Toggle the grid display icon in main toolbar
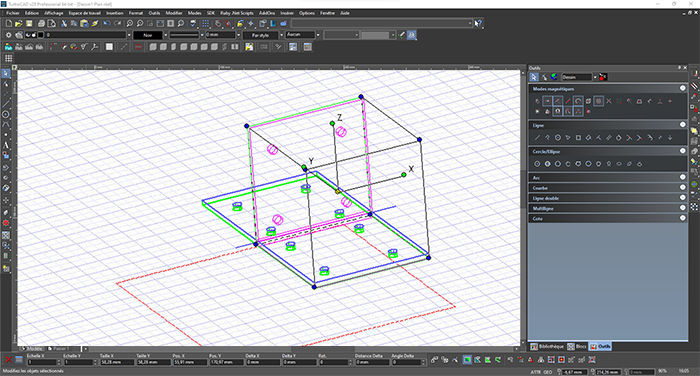The width and height of the screenshot is (700, 376). (x=205, y=23)
